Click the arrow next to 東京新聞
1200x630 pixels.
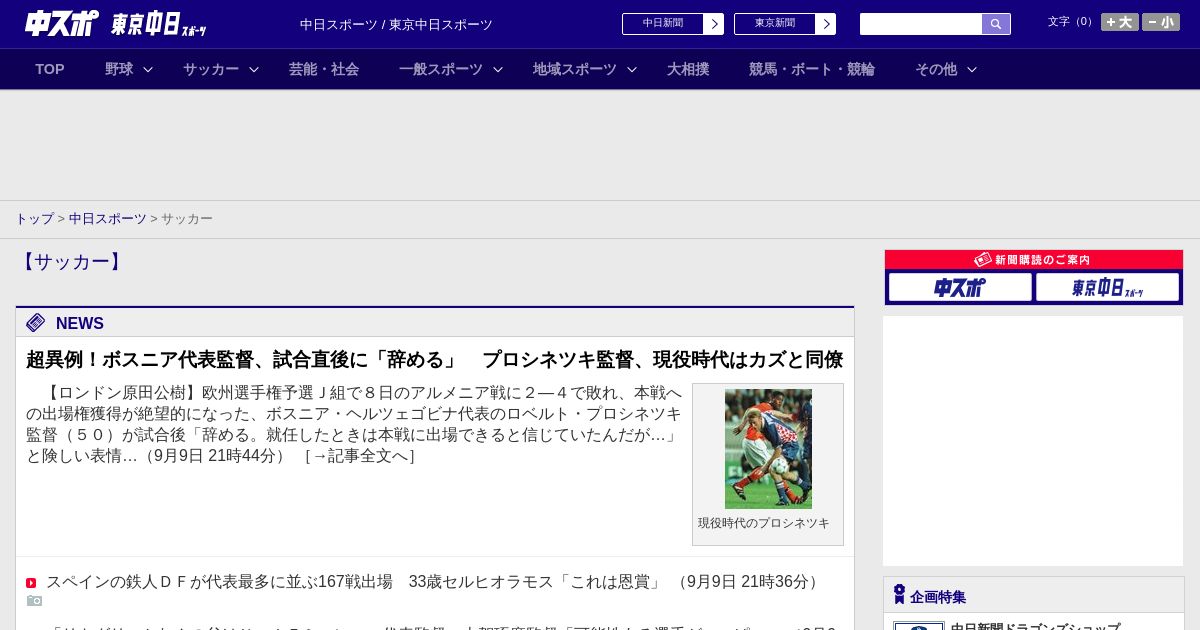pyautogui.click(x=826, y=24)
